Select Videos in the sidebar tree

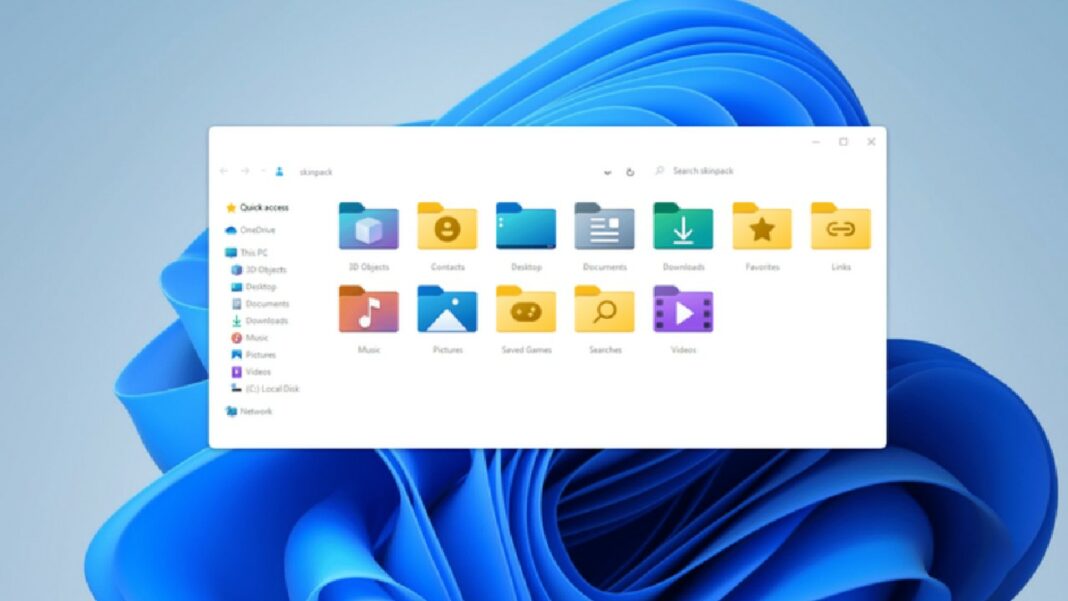click(251, 372)
